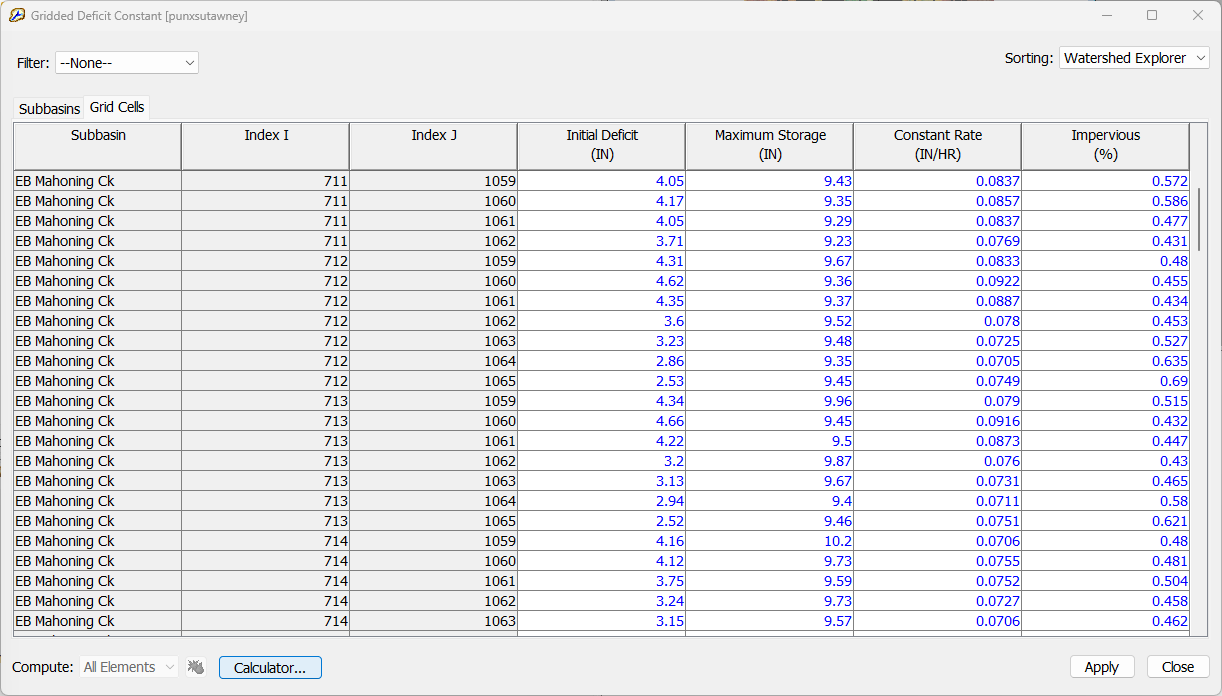Click the Impervious value 0.586
This screenshot has width=1222, height=696.
click(x=1106, y=201)
